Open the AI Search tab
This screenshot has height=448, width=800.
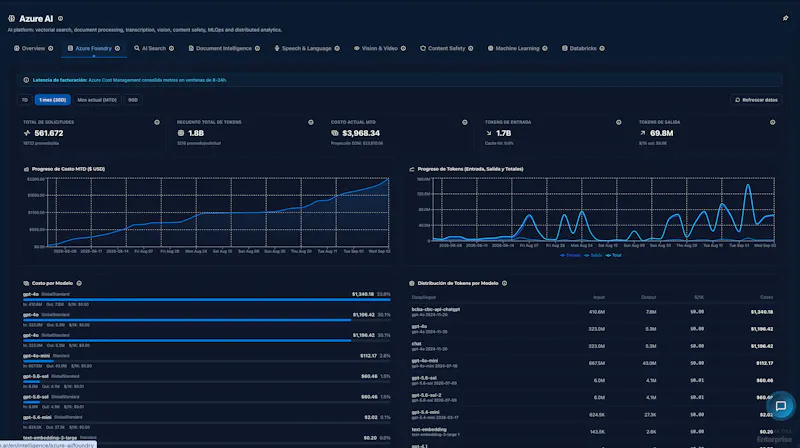[154, 48]
